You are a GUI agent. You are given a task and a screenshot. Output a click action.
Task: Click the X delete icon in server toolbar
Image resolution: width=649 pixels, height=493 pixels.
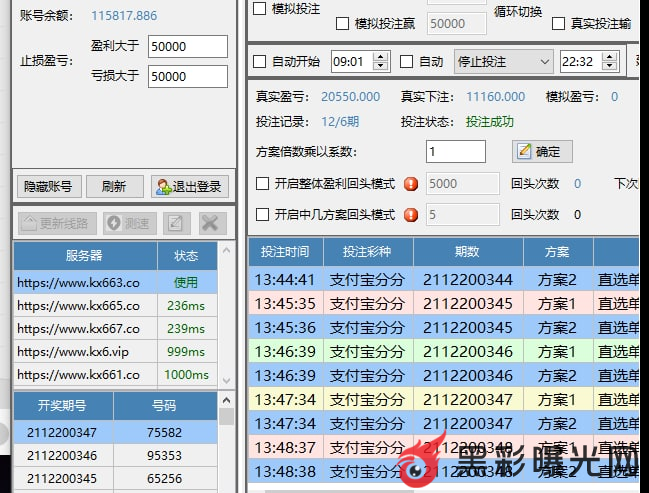[209, 223]
